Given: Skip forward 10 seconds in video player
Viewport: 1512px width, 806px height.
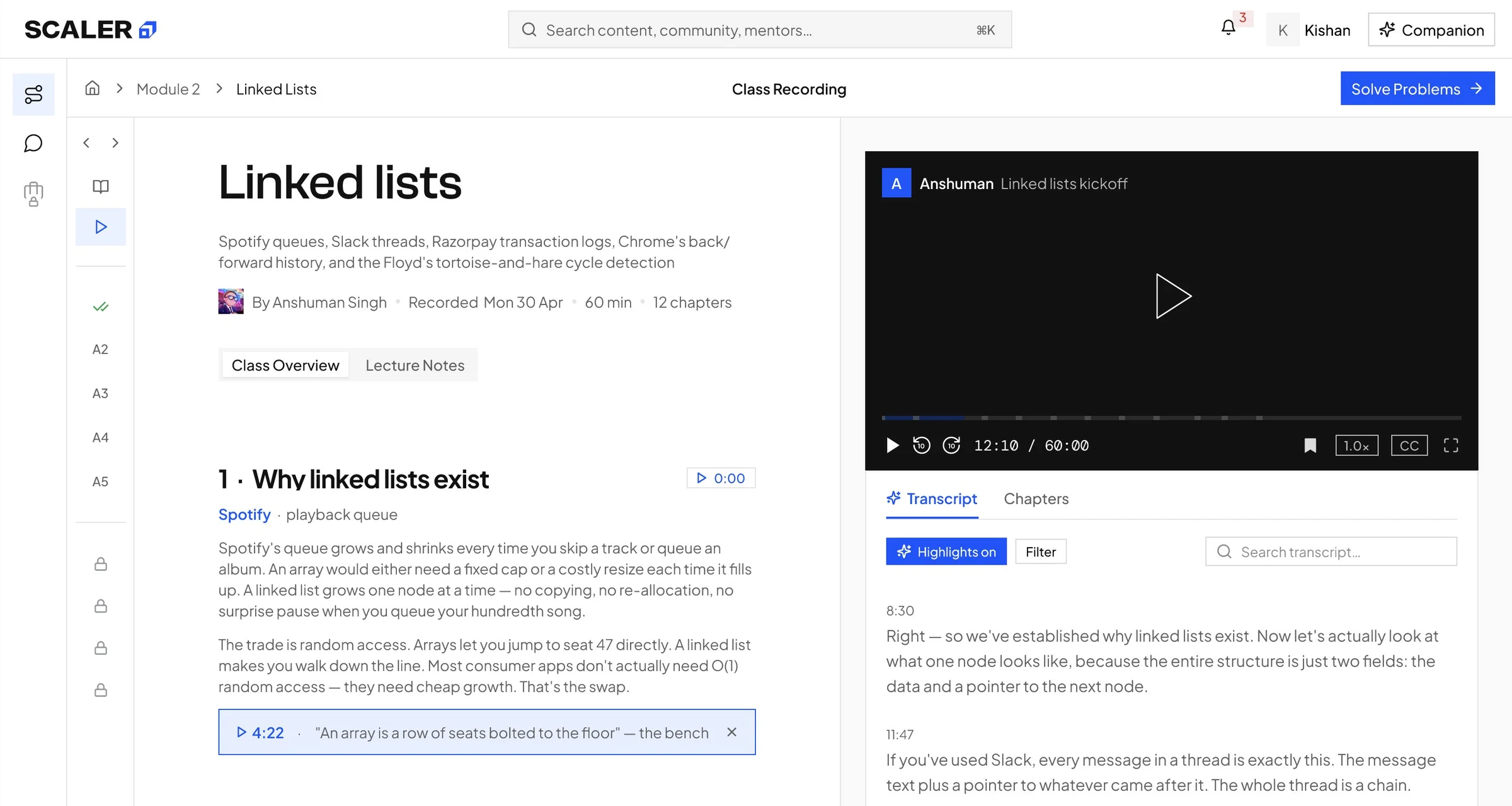Looking at the screenshot, I should tap(951, 446).
